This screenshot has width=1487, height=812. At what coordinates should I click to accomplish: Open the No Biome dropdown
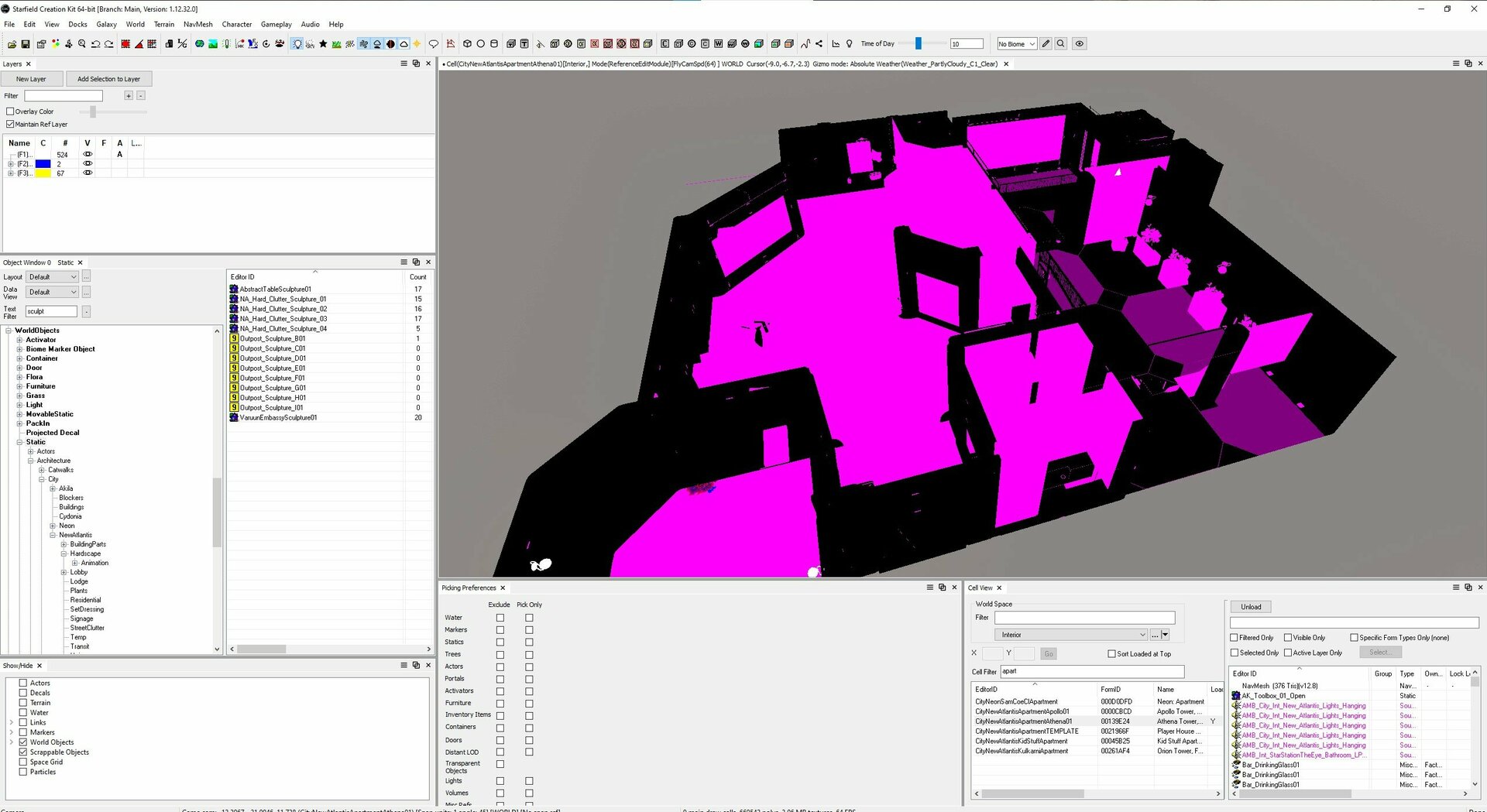(x=1016, y=44)
